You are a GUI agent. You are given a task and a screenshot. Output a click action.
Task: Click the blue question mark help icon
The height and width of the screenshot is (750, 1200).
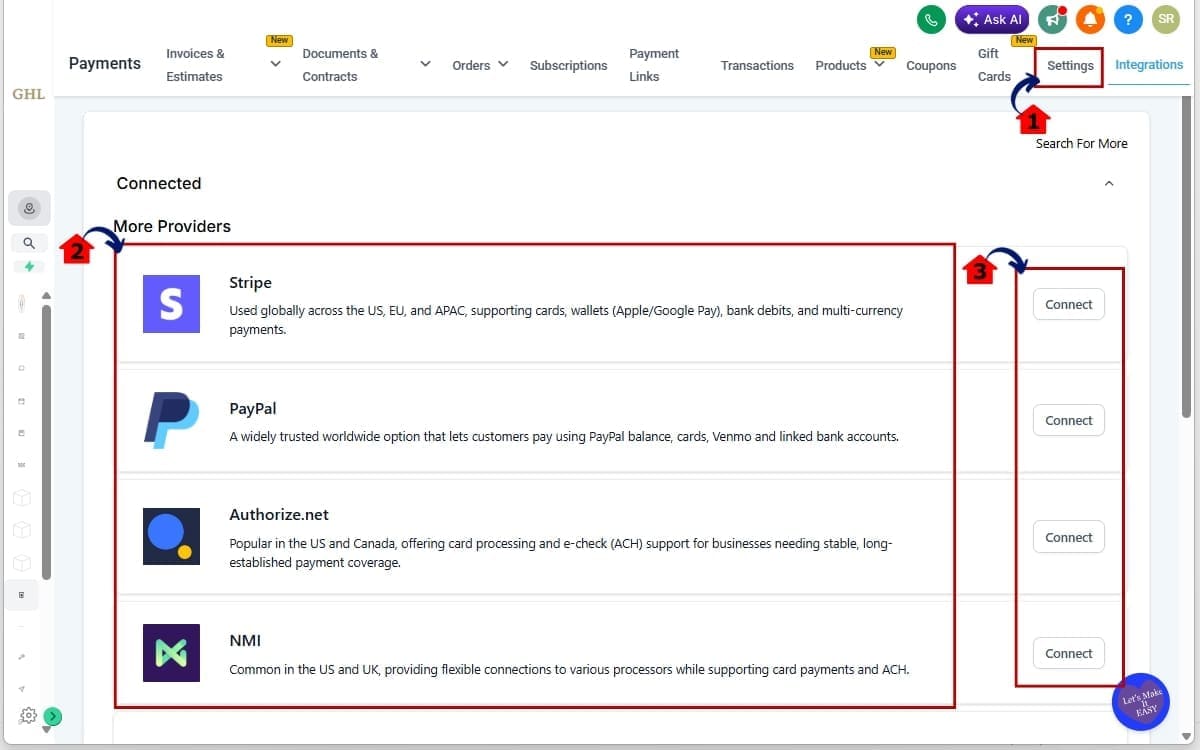click(1128, 19)
